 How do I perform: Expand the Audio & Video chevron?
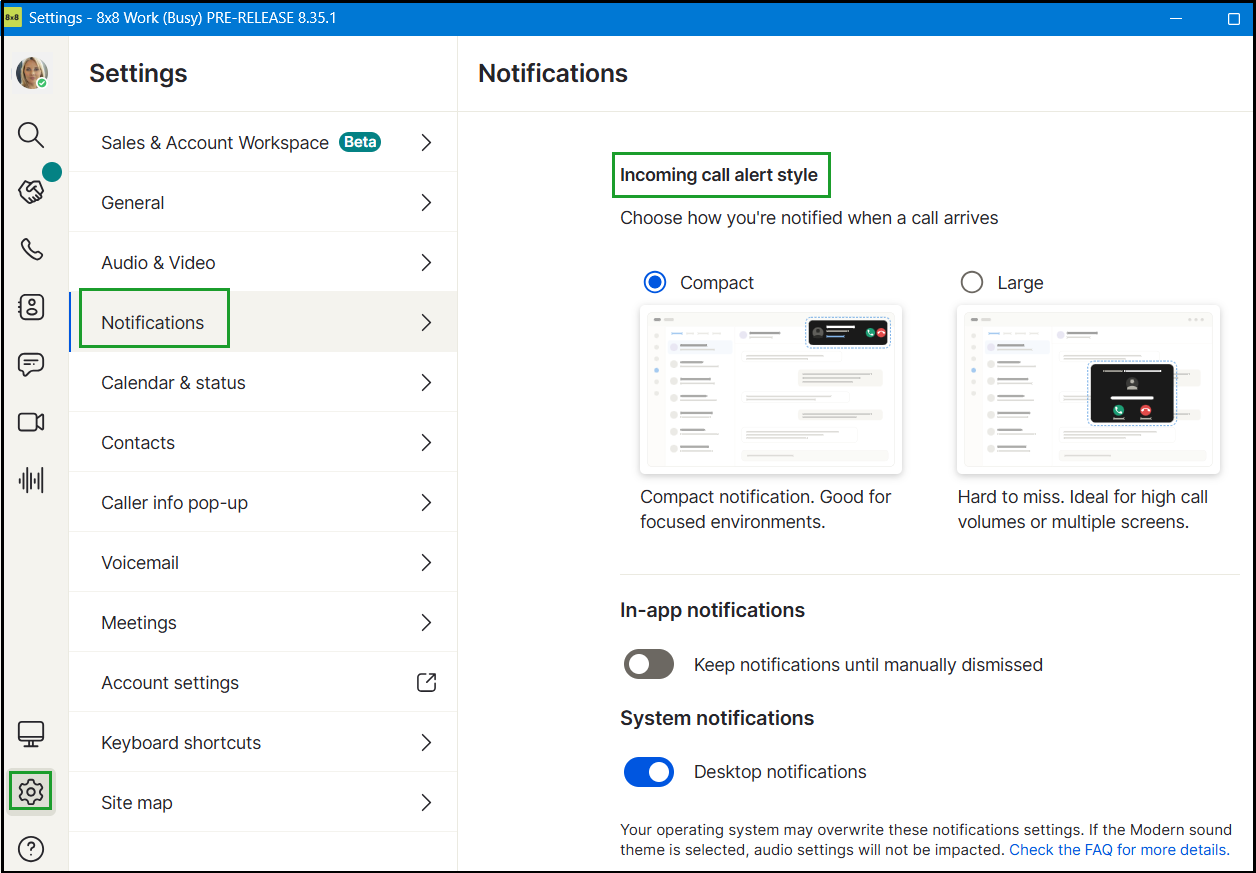pyautogui.click(x=426, y=262)
